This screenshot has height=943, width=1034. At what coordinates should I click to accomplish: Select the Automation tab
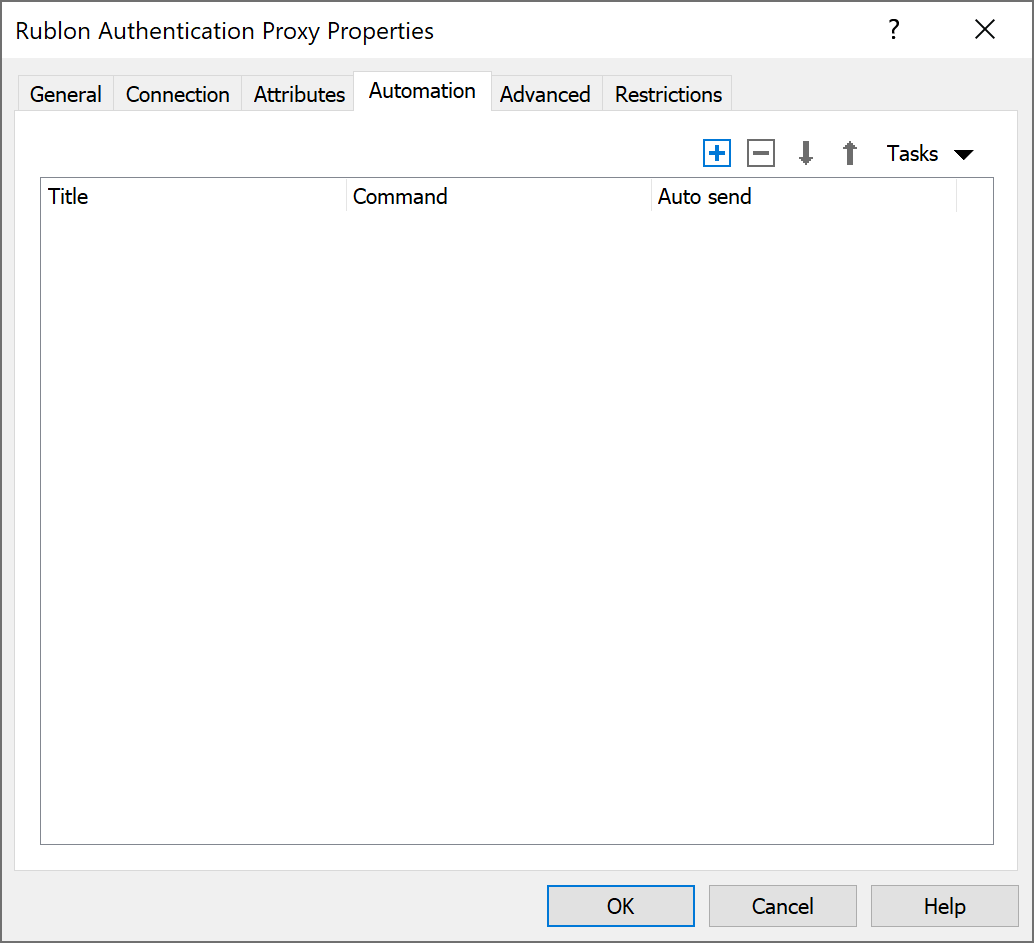pos(422,91)
